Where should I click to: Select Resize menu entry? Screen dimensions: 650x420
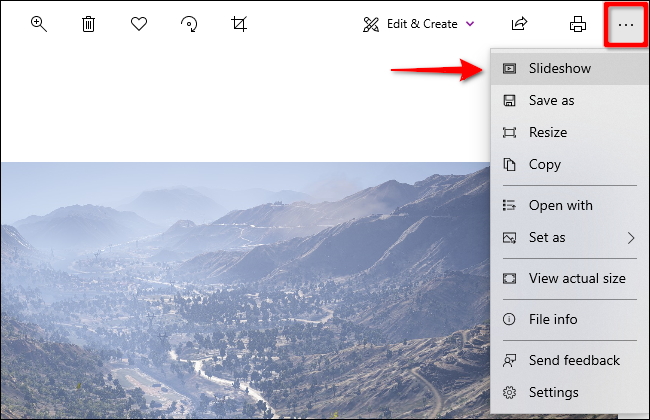(547, 133)
